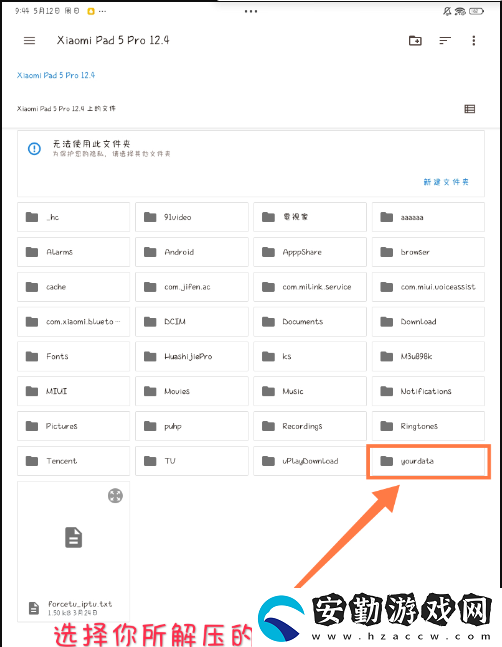Viewport: 502px width, 647px height.
Task: Switch to list view layout
Action: pyautogui.click(x=469, y=109)
